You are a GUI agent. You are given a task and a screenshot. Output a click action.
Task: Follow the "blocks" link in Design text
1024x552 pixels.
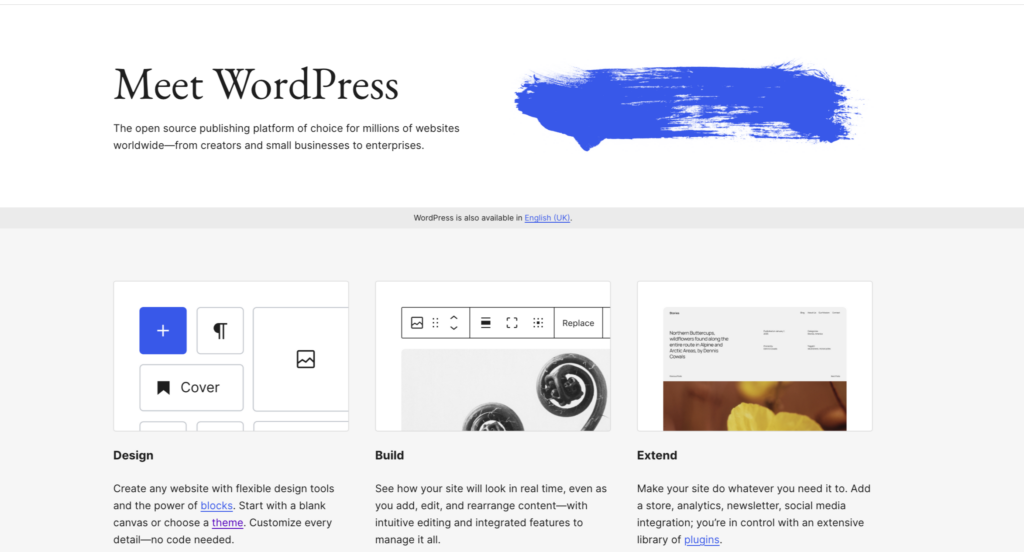point(216,506)
